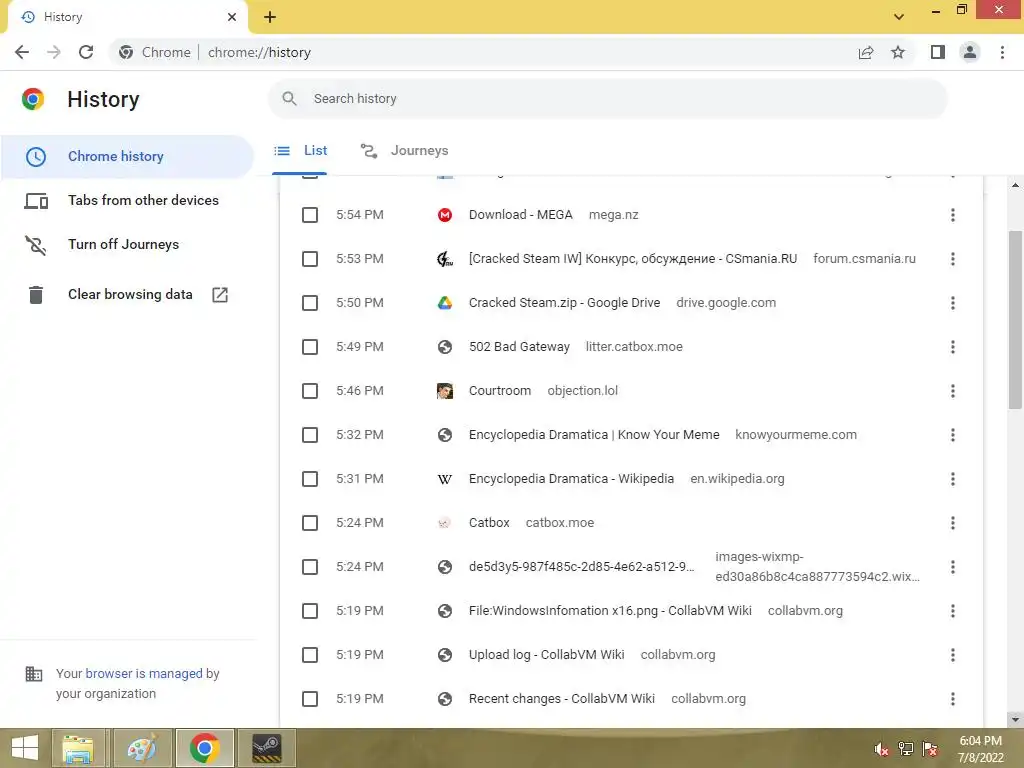Open actions menu for Download - MEGA entry
The width and height of the screenshot is (1024, 768).
click(953, 215)
